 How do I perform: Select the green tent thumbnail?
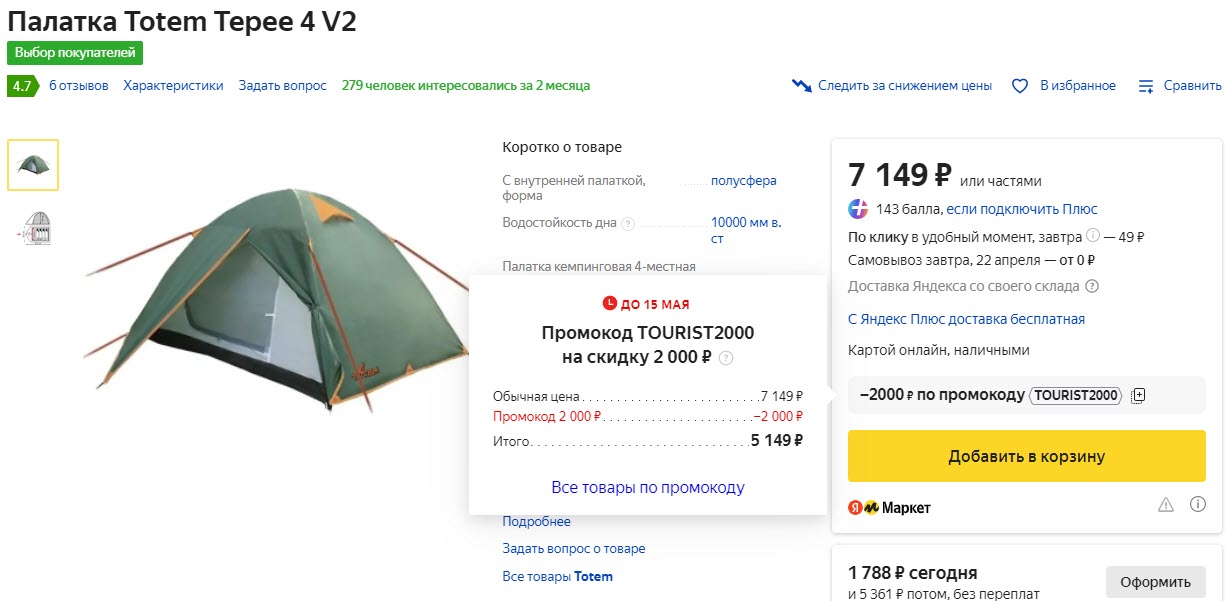coord(33,165)
